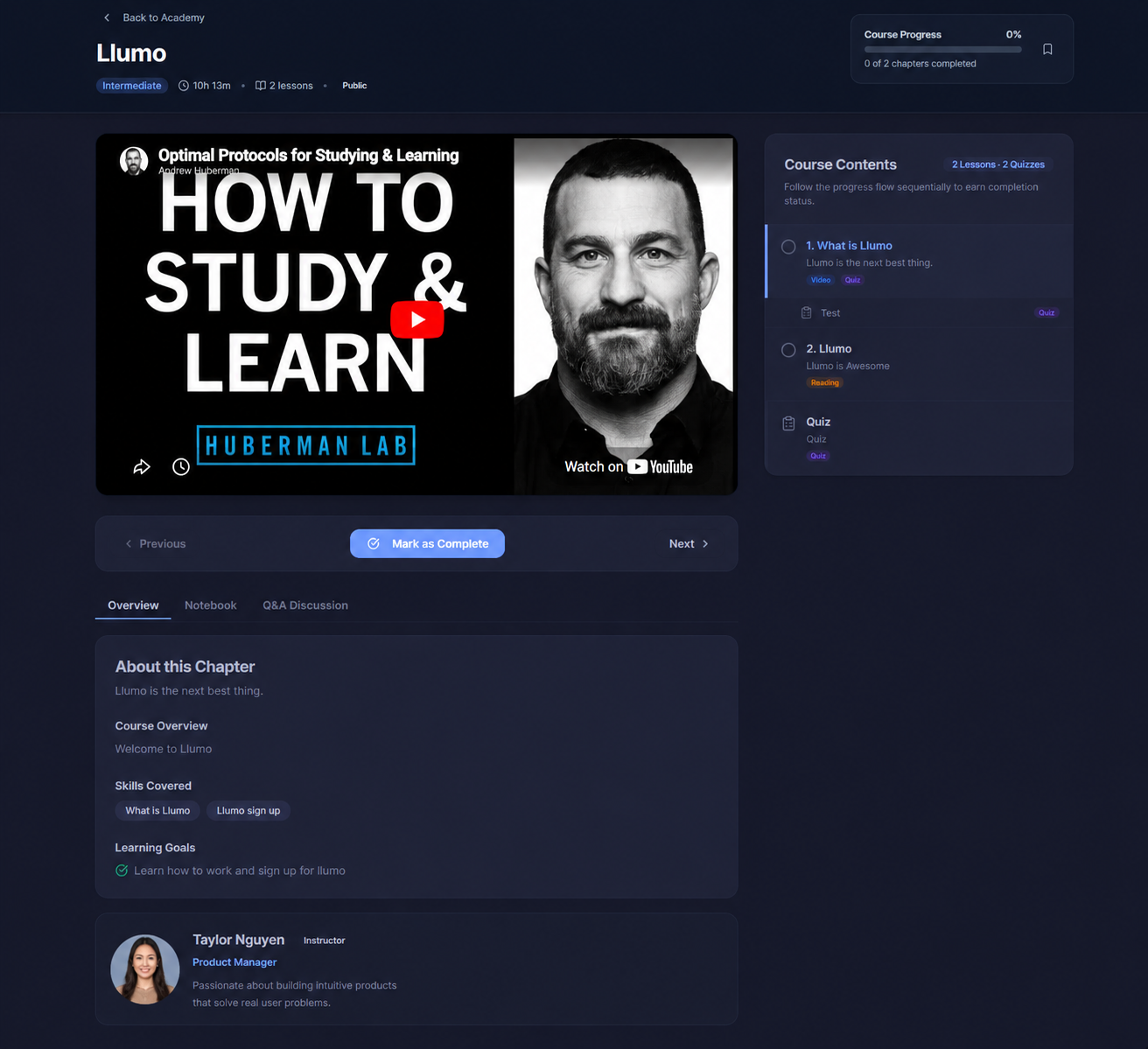Click the Watch later clock icon on video
Image resolution: width=1148 pixels, height=1049 pixels.
pyautogui.click(x=181, y=467)
